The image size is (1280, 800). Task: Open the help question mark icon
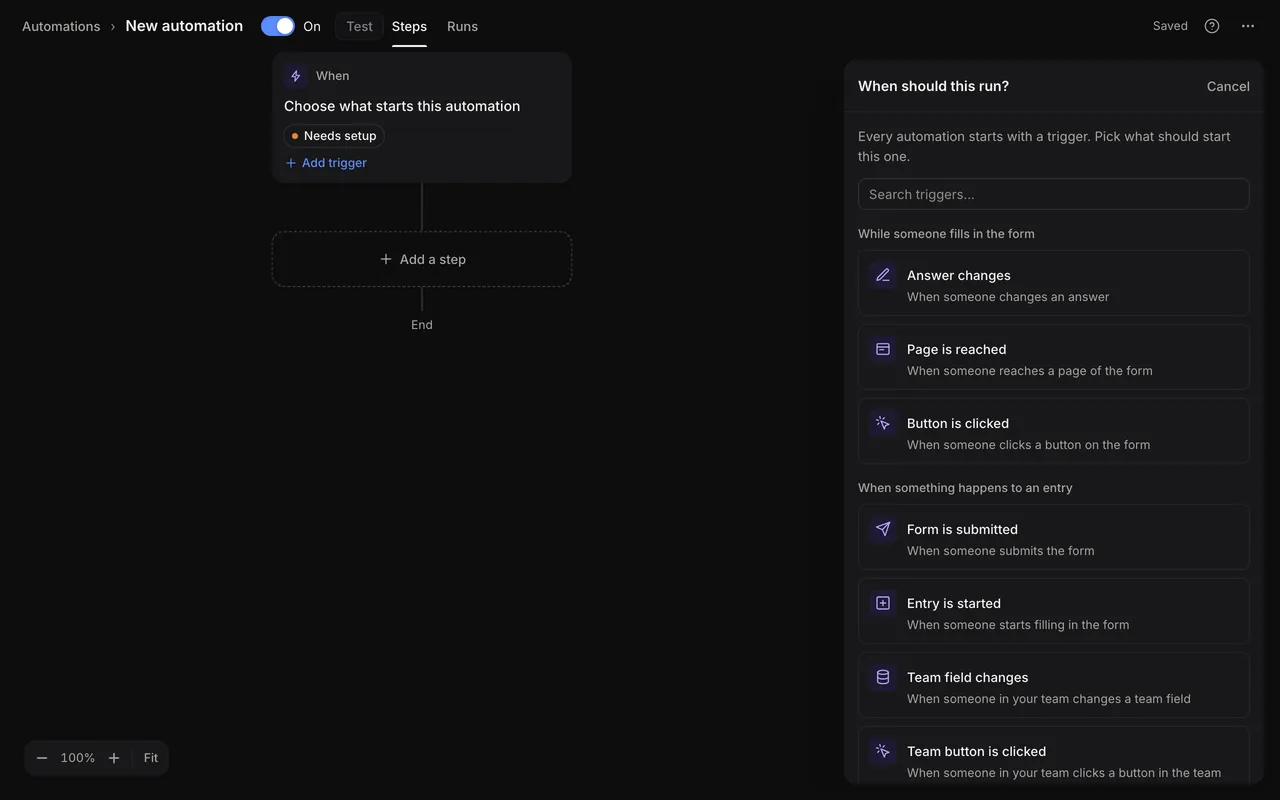pyautogui.click(x=1212, y=26)
